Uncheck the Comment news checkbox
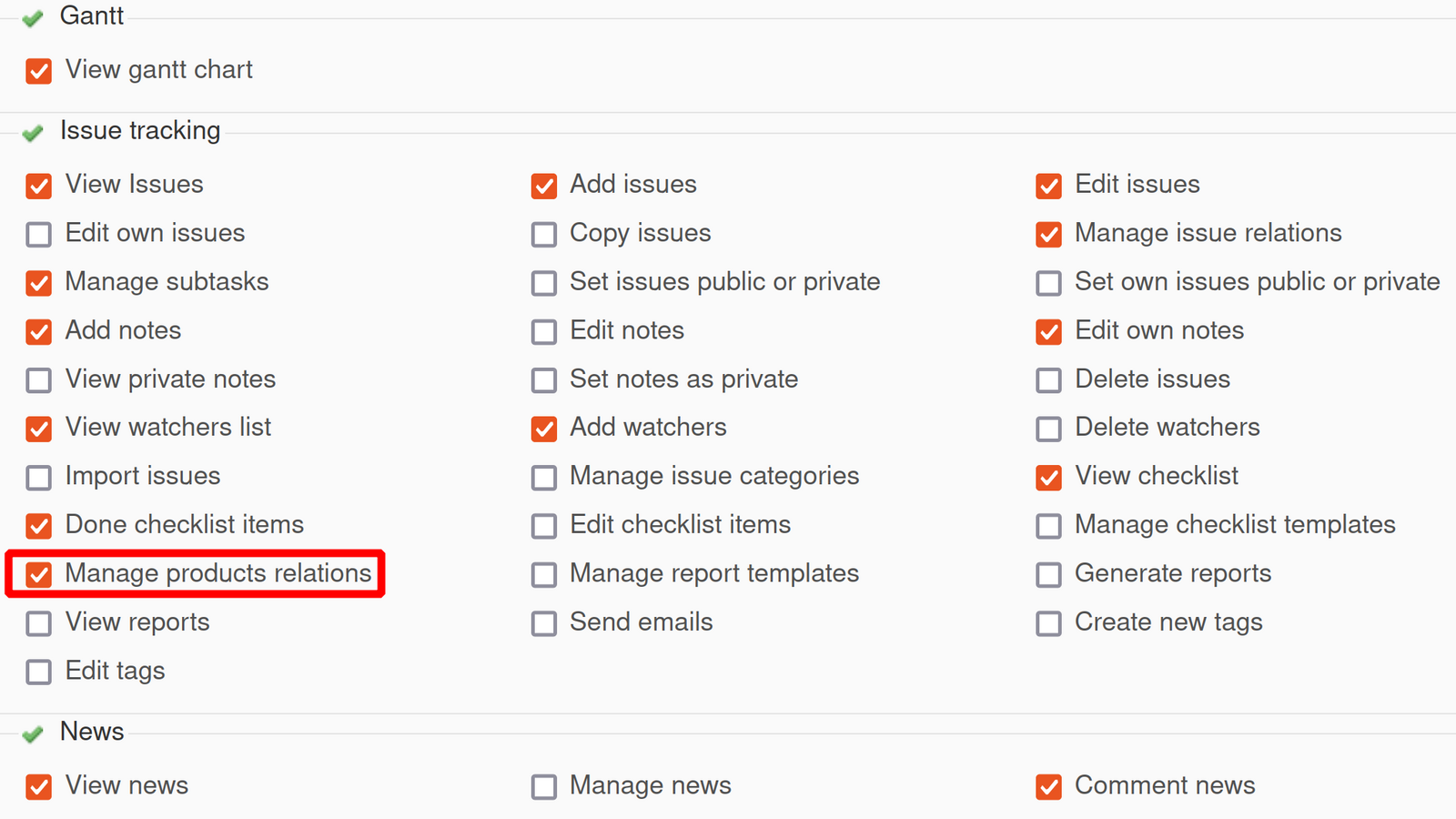This screenshot has width=1456, height=819. click(1048, 786)
